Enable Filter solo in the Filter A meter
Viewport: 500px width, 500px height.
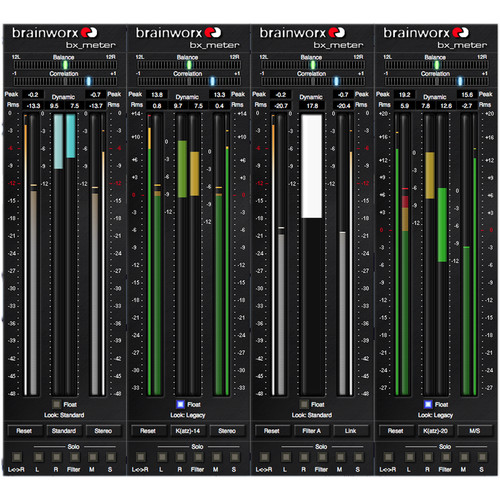[322, 457]
